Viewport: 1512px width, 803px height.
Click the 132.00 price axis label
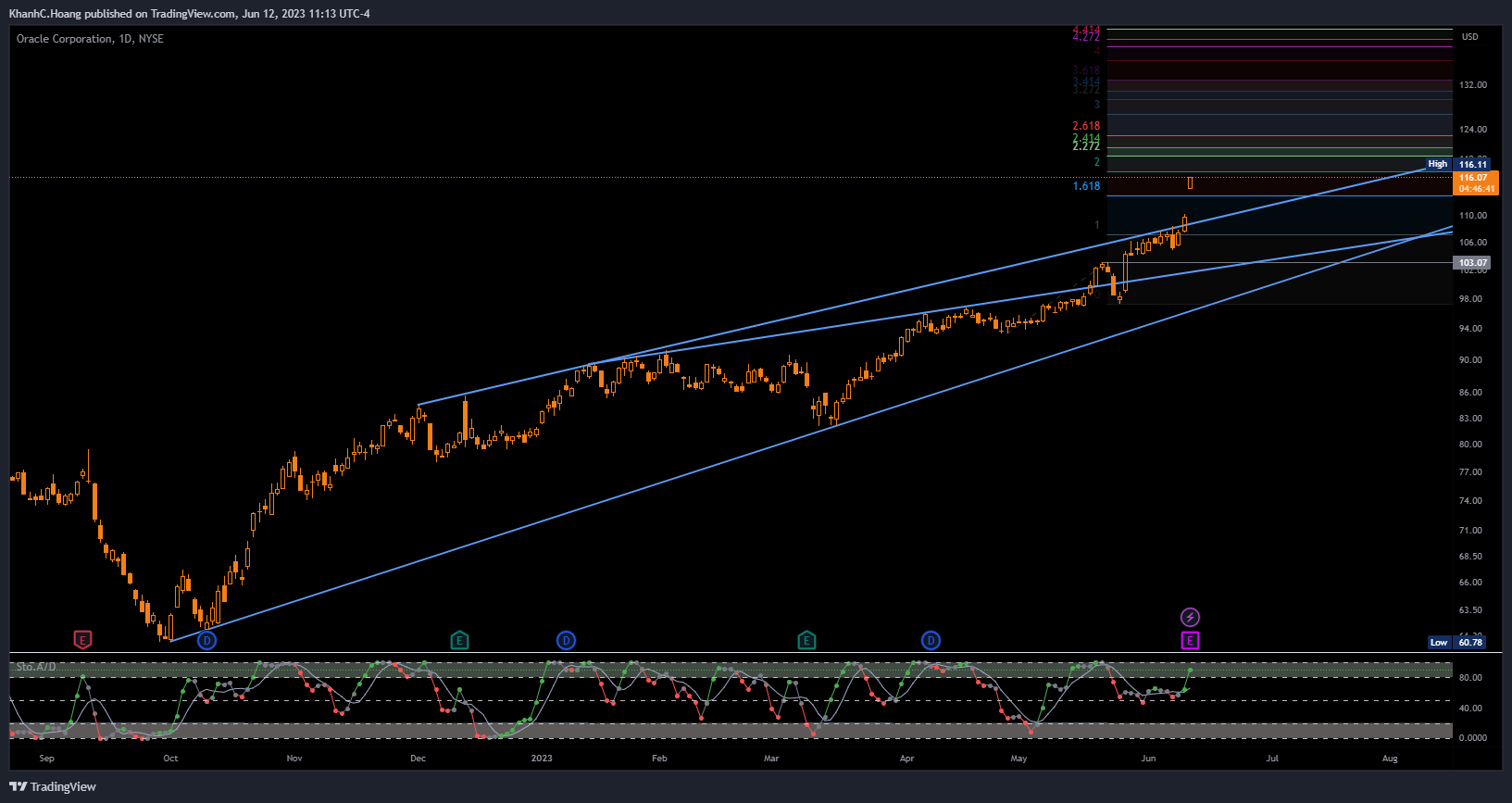pos(1473,85)
